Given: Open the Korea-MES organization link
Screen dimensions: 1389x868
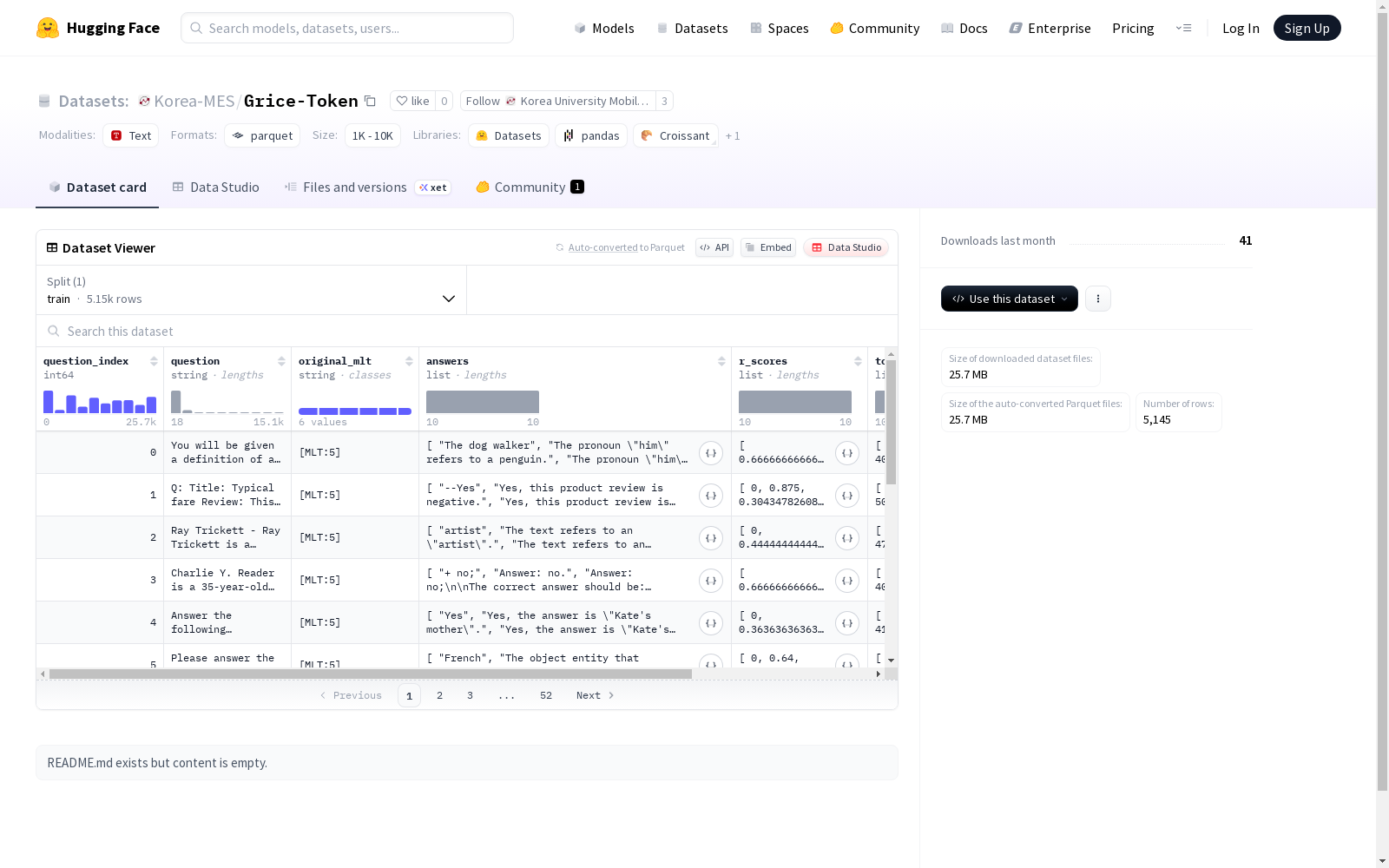Looking at the screenshot, I should (x=194, y=101).
